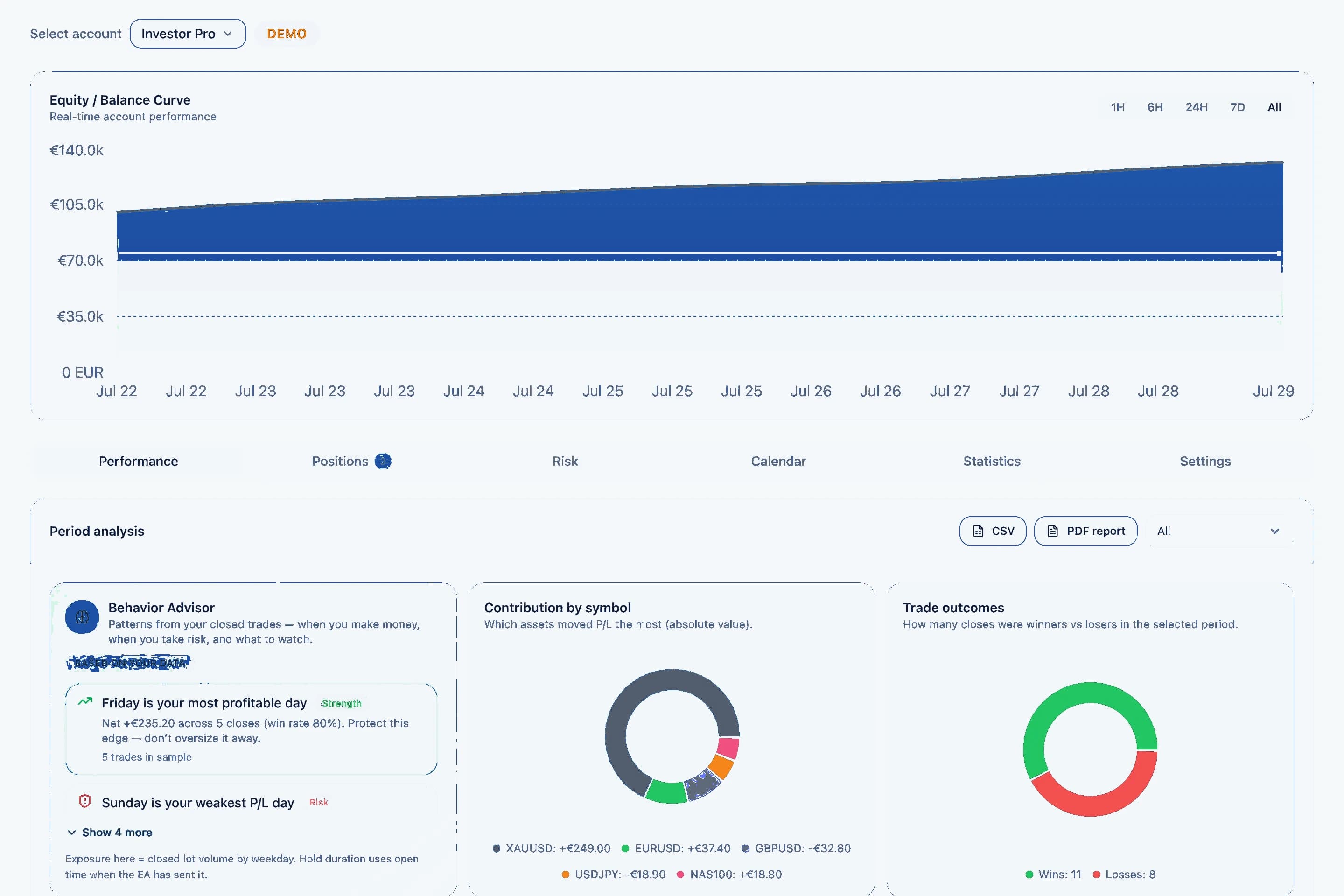
Task: Click the CSV file icon
Action: pos(978,531)
